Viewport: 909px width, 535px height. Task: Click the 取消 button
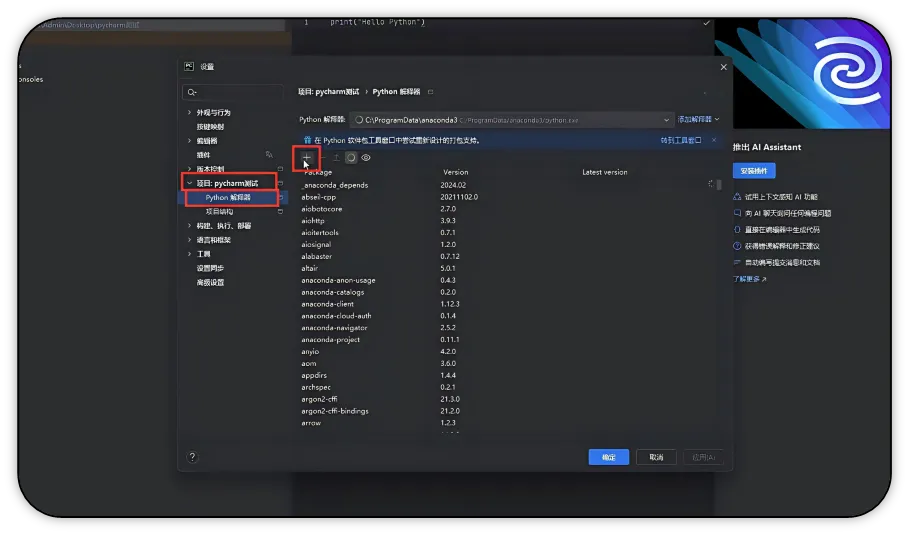[656, 457]
